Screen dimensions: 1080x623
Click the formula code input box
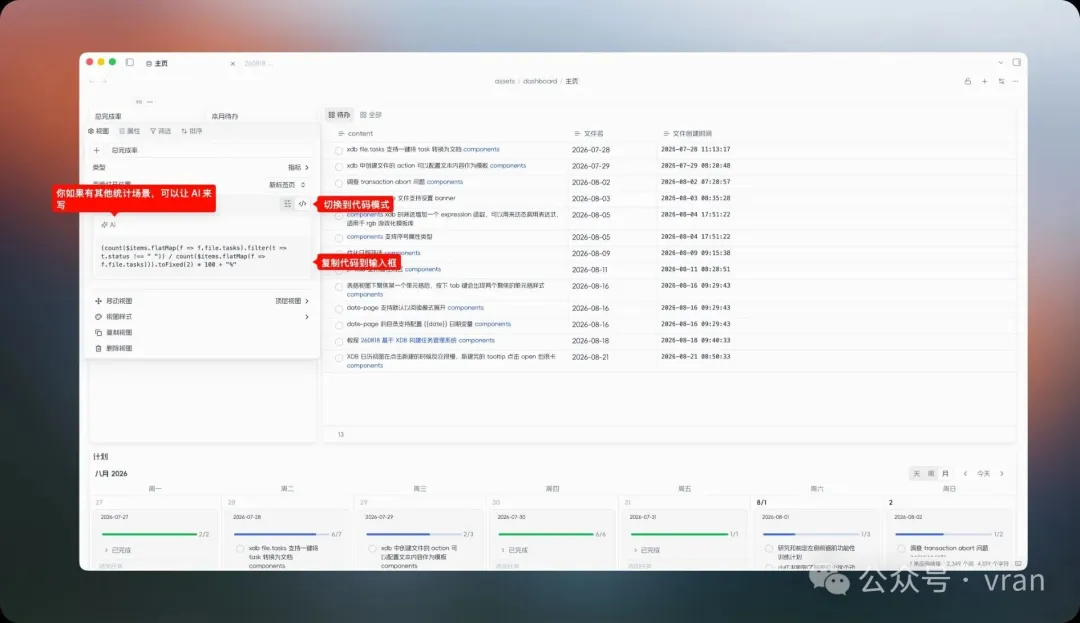[x=202, y=256]
